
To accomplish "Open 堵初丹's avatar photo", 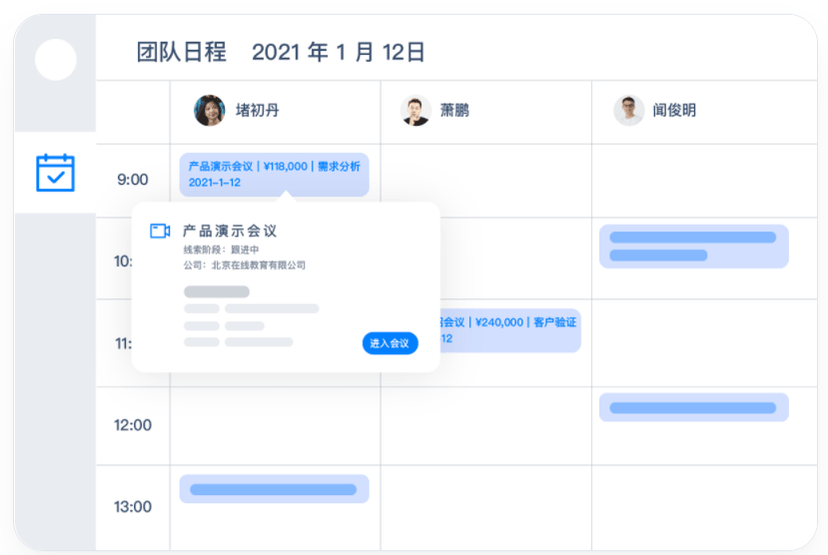I will 210,110.
